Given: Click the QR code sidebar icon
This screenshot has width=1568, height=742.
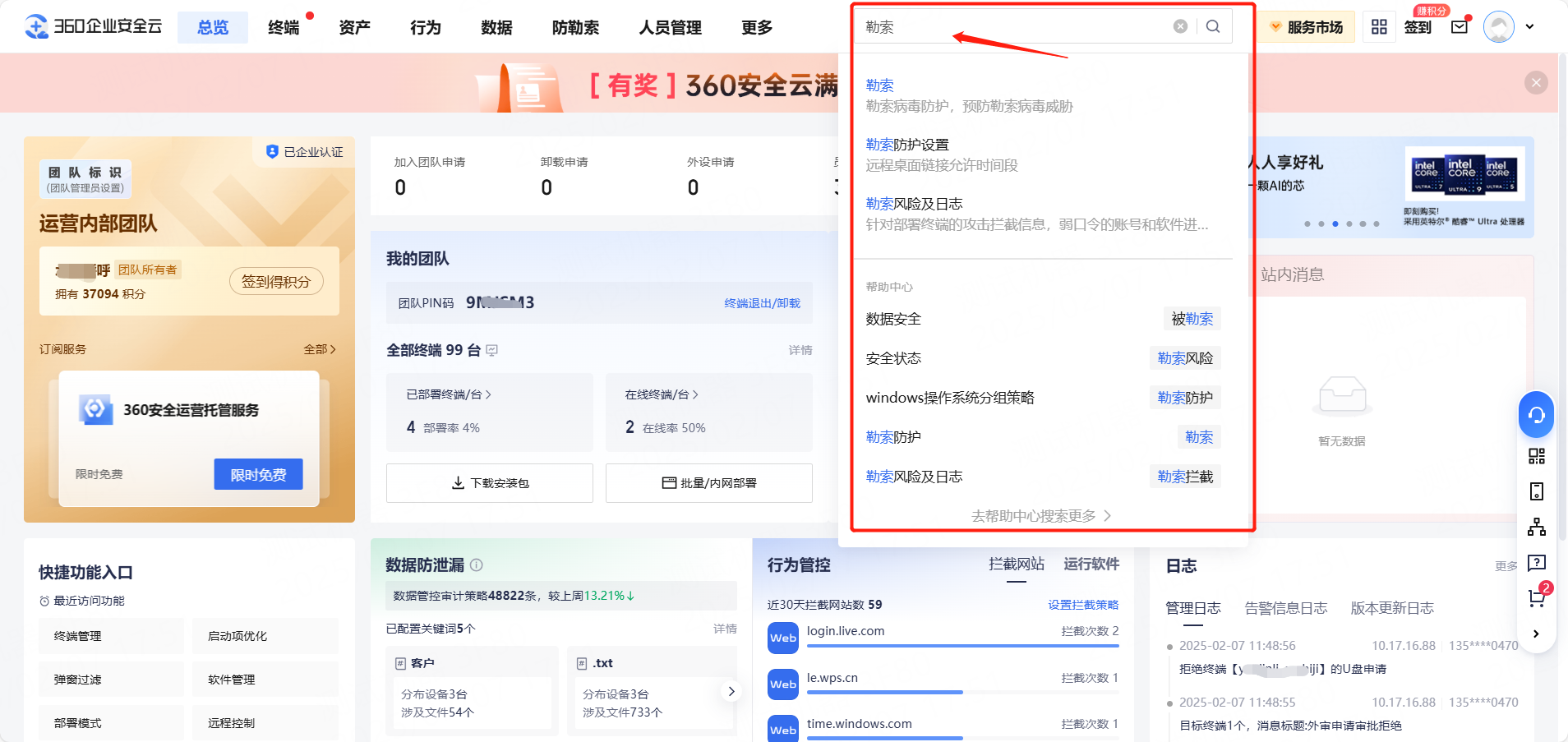Looking at the screenshot, I should tap(1536, 456).
